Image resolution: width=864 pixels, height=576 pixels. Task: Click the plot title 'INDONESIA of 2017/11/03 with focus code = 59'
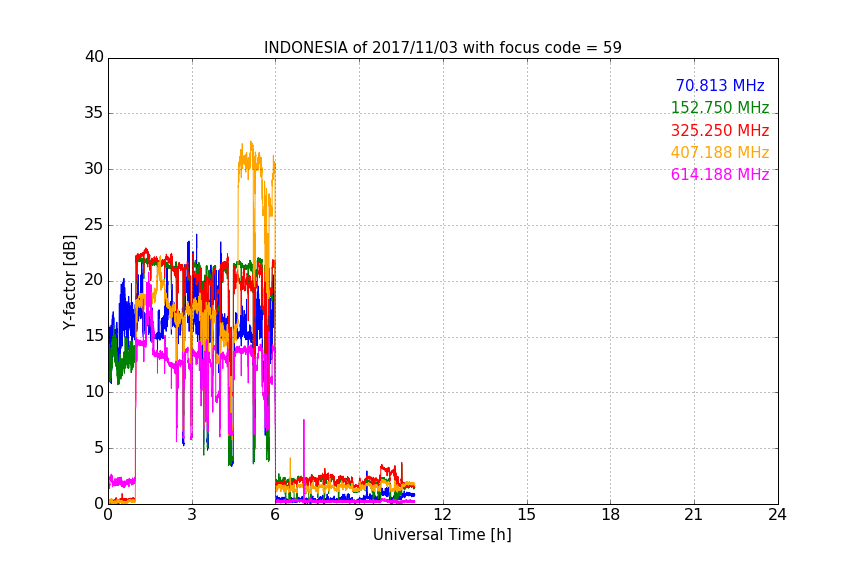point(442,48)
